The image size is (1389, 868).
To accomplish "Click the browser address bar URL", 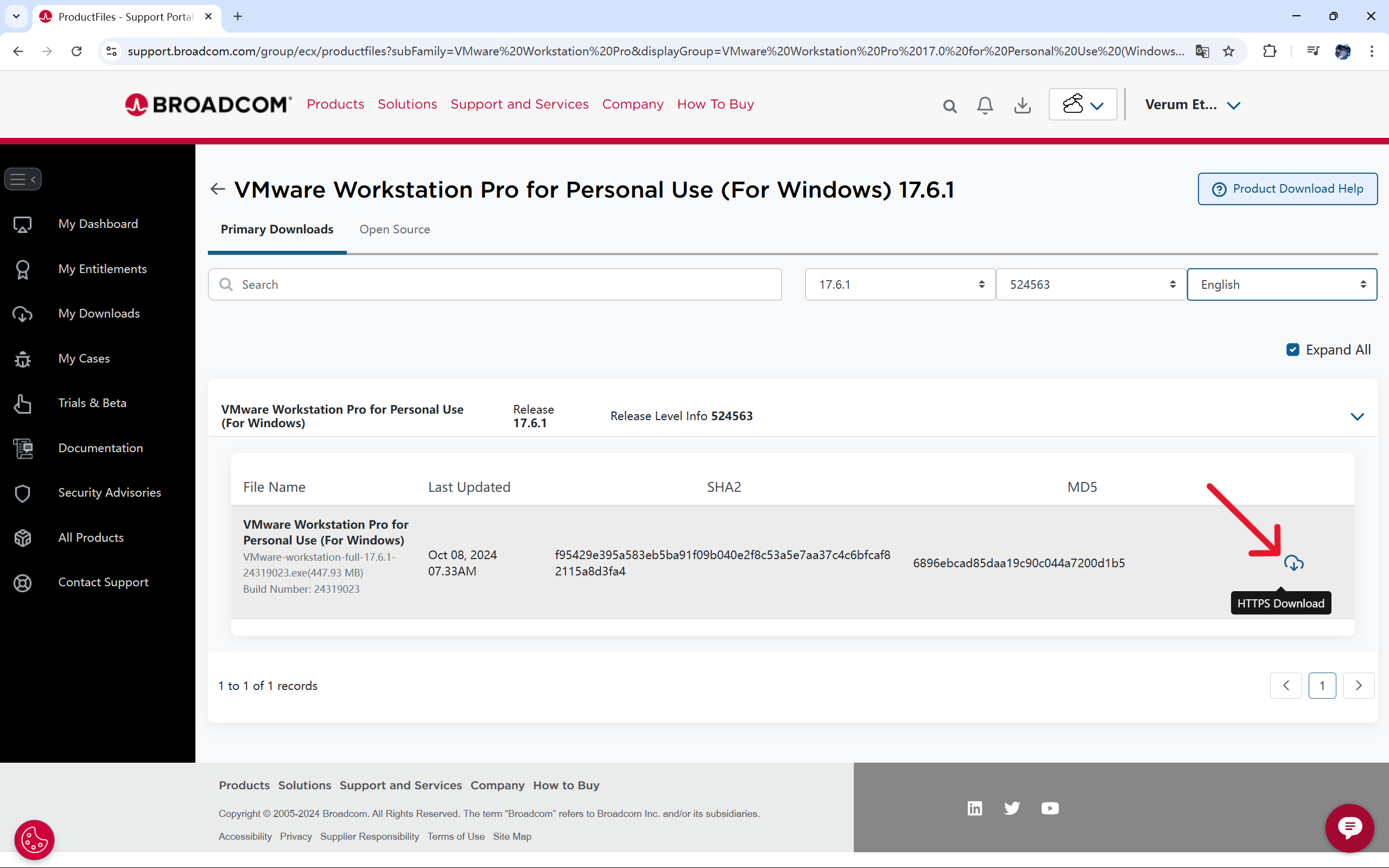I will click(656, 51).
